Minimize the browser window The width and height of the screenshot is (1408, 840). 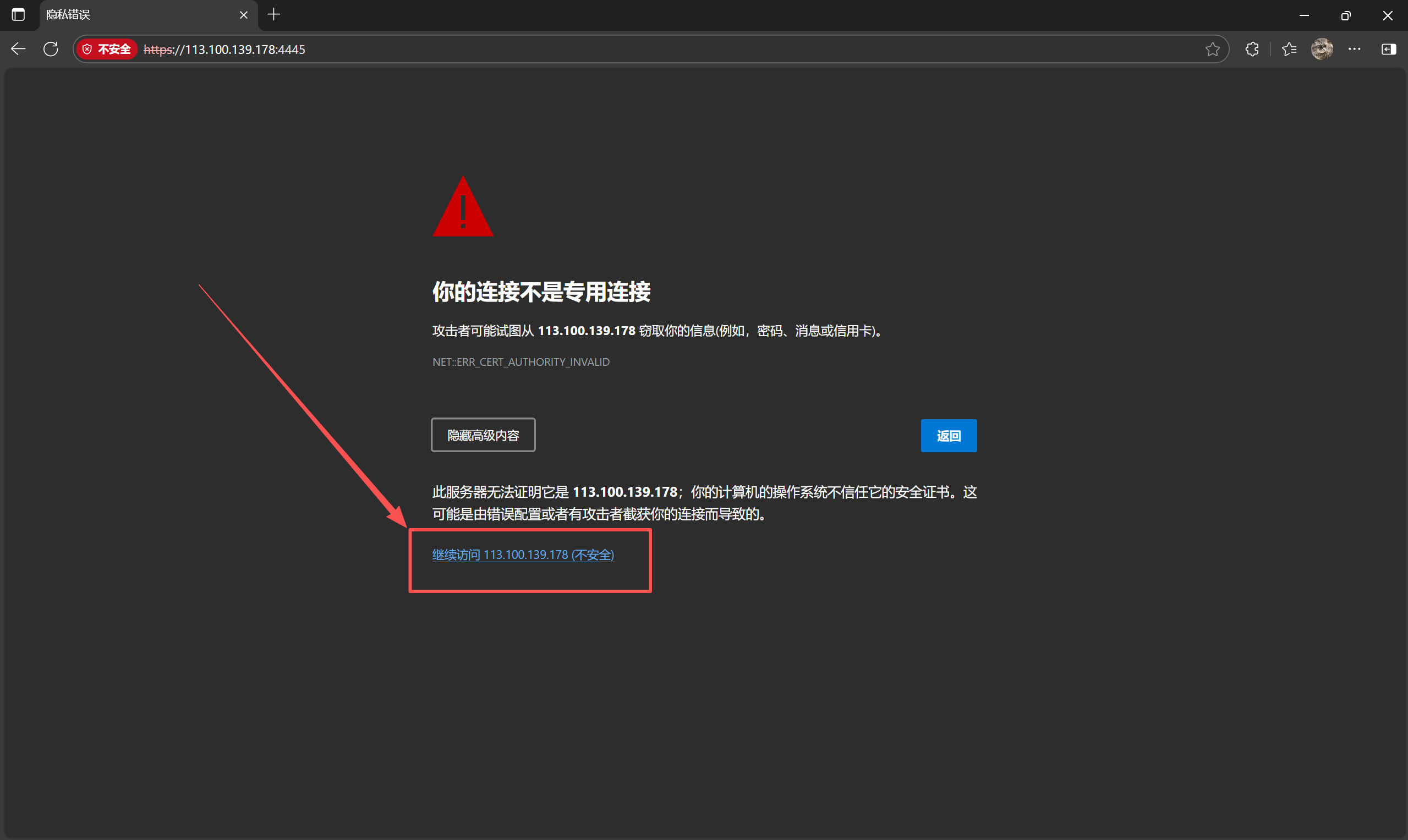[1304, 15]
